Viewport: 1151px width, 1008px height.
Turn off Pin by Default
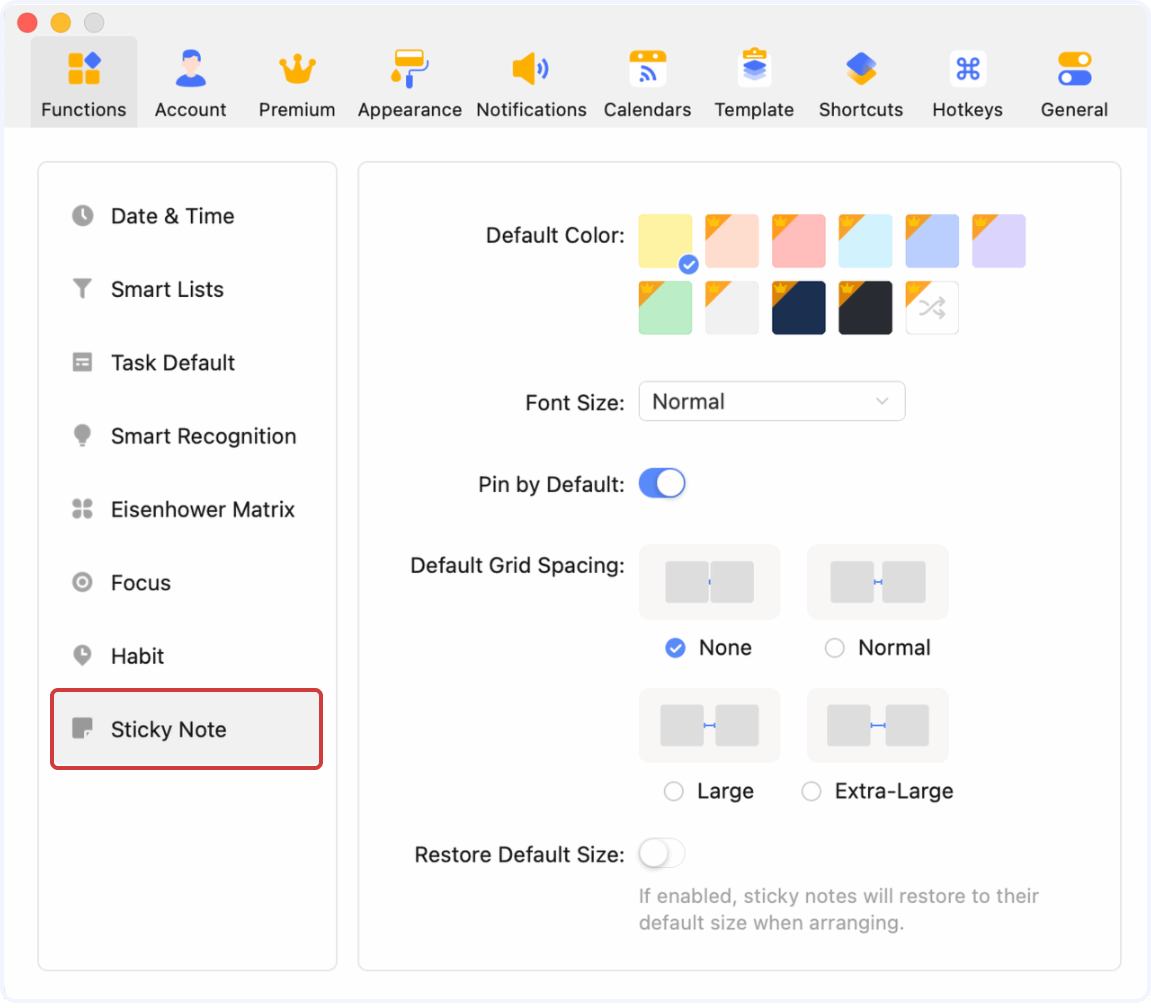(662, 482)
